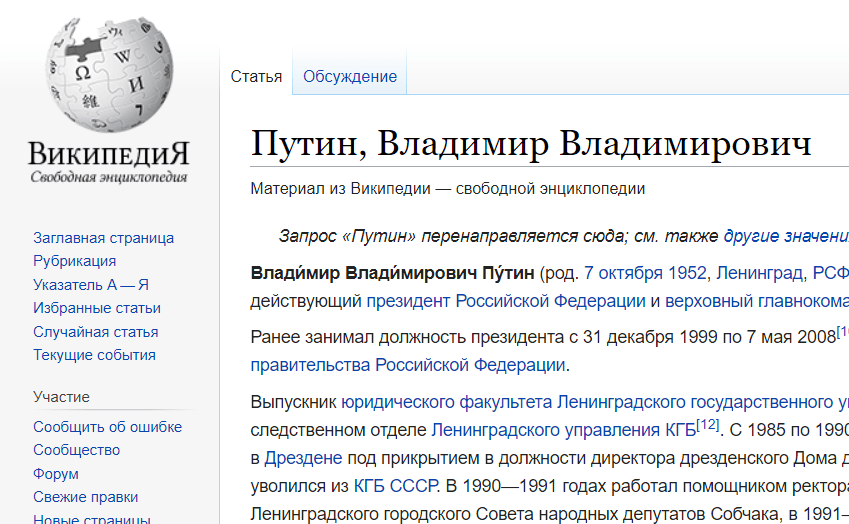Click footnote reference [12]
This screenshot has height=524, width=849.
coord(708,425)
